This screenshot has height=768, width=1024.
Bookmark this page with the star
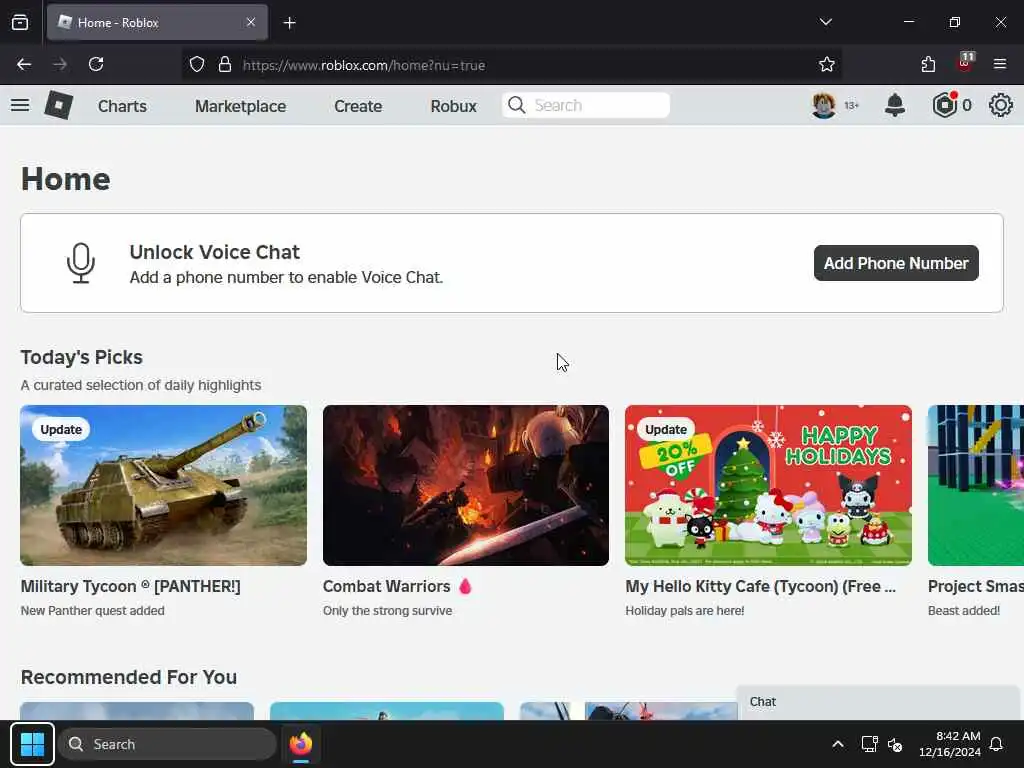pyautogui.click(x=827, y=64)
